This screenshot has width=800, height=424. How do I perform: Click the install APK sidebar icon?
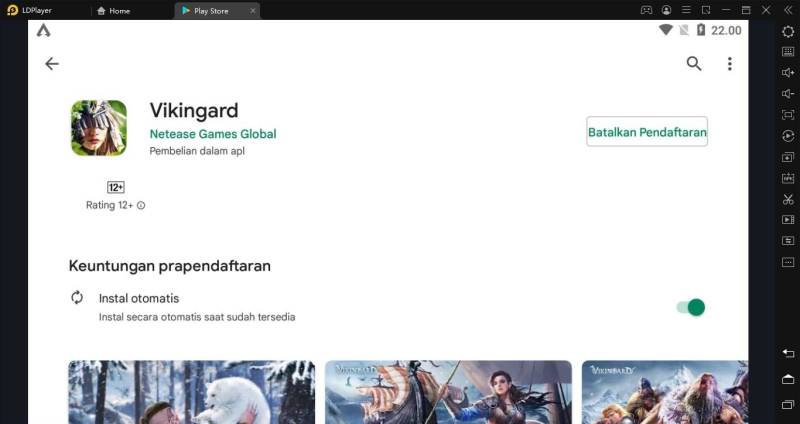click(x=788, y=178)
